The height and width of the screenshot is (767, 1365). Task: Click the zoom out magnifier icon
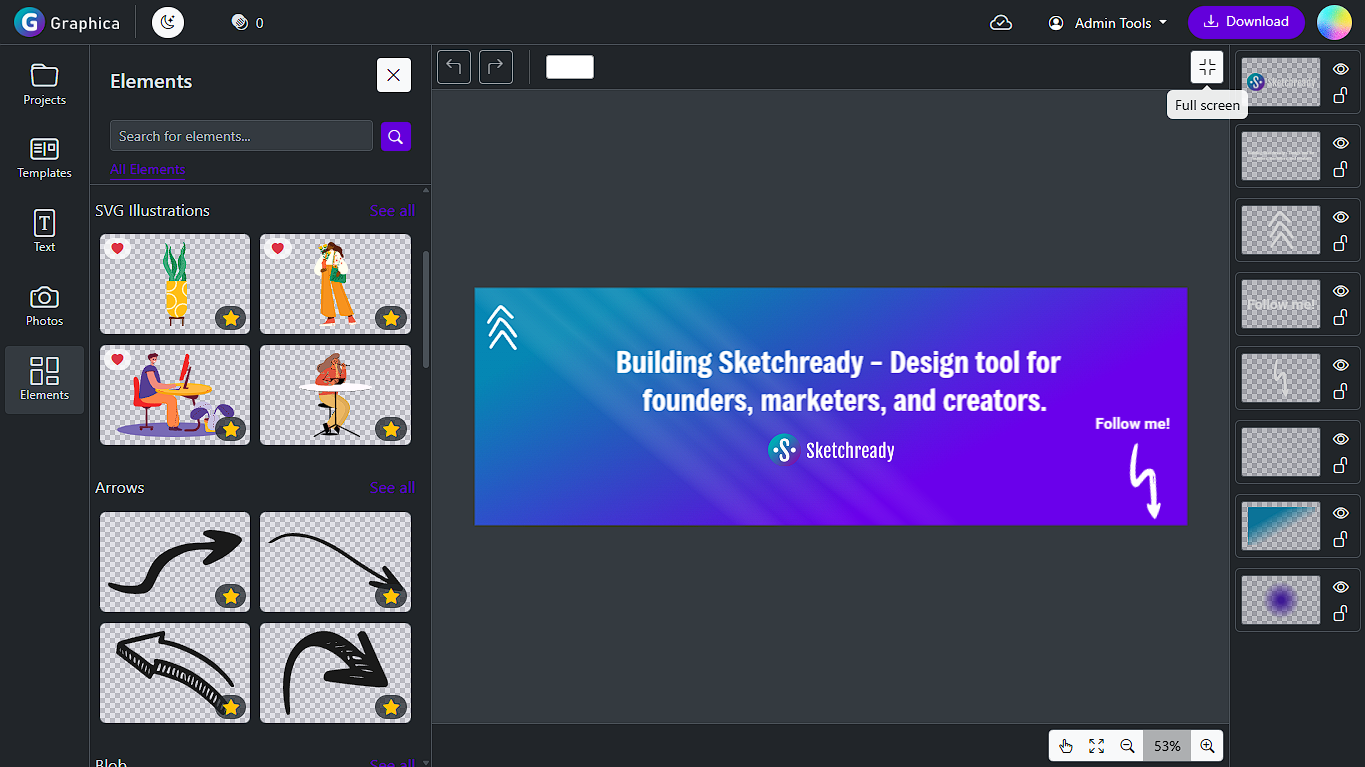coord(1127,746)
